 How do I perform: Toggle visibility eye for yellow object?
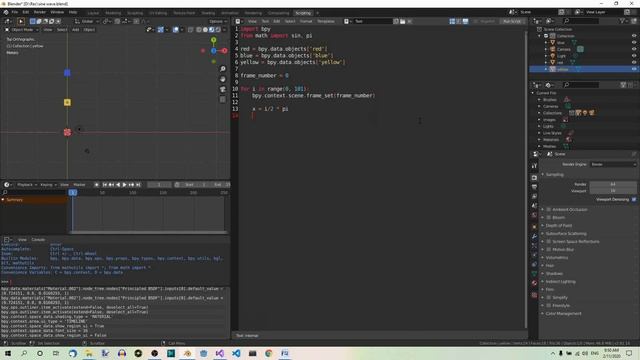click(634, 69)
